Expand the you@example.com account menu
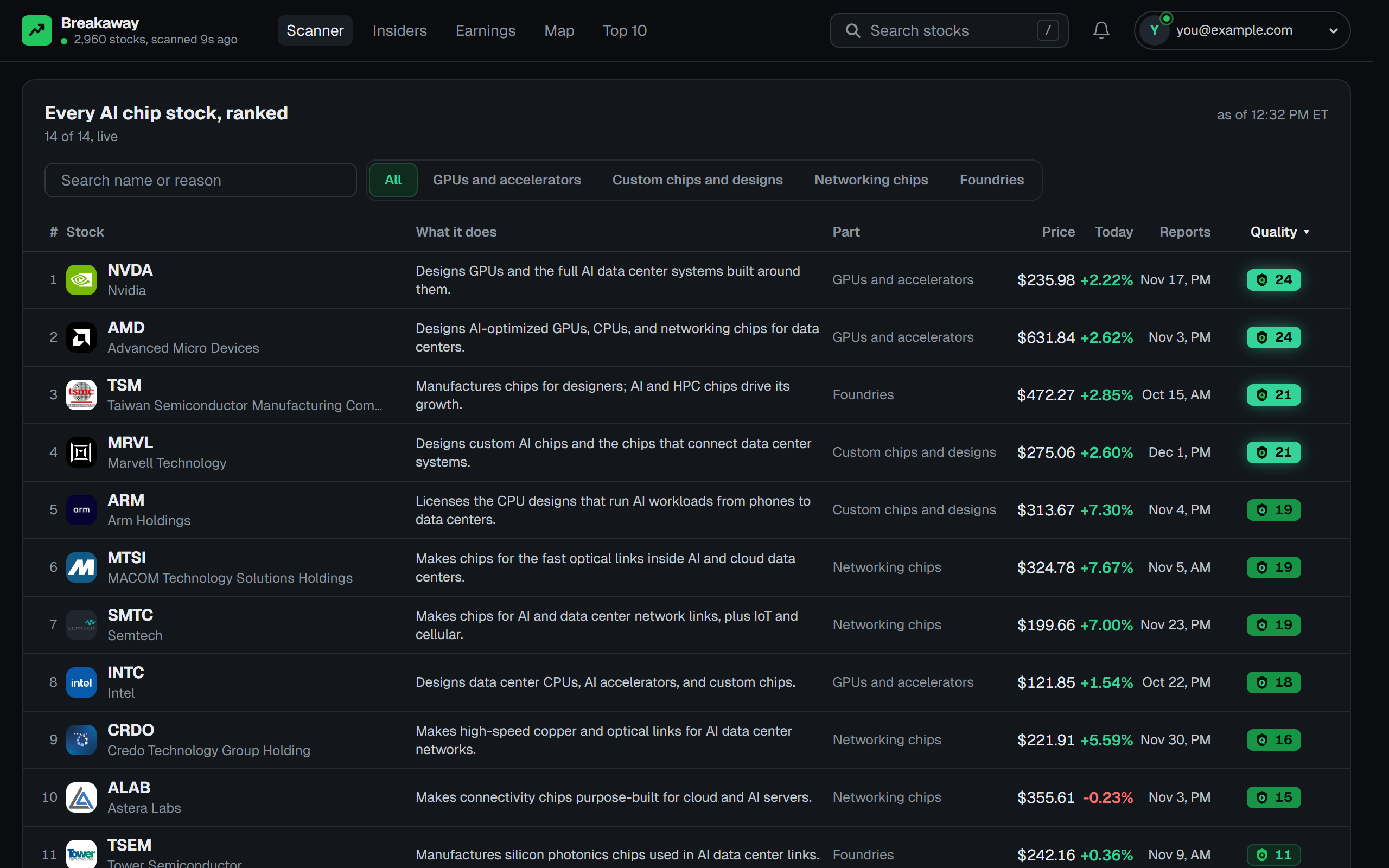Viewport: 1389px width, 868px height. click(x=1242, y=30)
